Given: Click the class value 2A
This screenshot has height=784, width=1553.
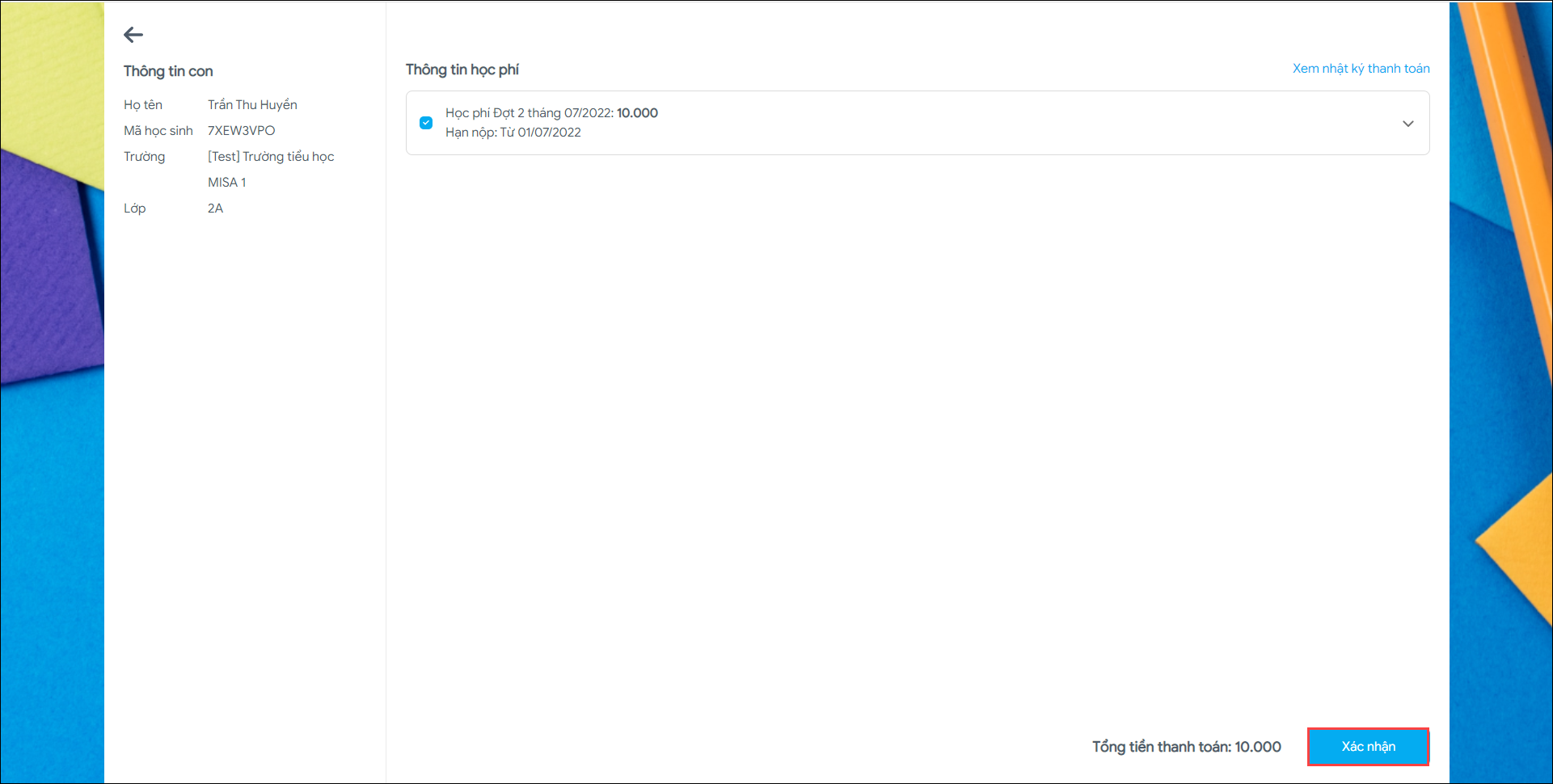Looking at the screenshot, I should click(x=215, y=209).
